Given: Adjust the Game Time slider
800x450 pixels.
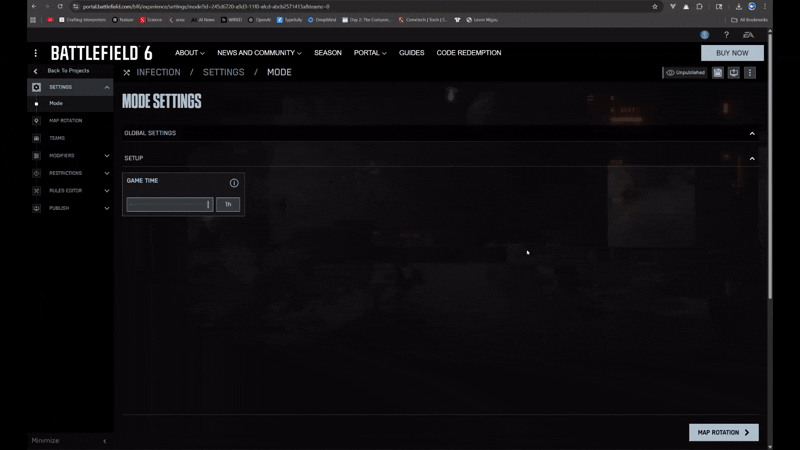Looking at the screenshot, I should [170, 205].
